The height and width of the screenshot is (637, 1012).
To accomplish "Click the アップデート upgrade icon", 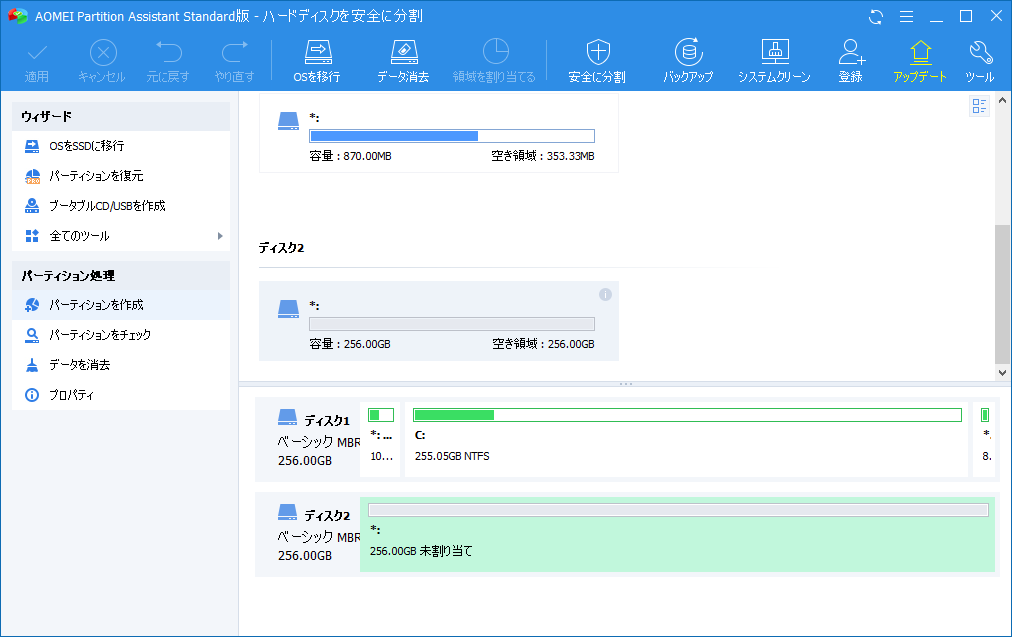I will click(920, 61).
